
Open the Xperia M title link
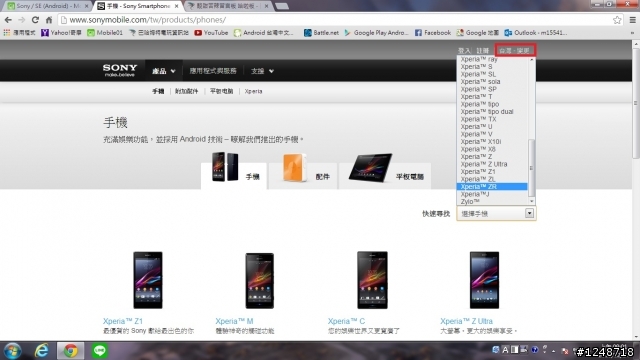point(234,321)
